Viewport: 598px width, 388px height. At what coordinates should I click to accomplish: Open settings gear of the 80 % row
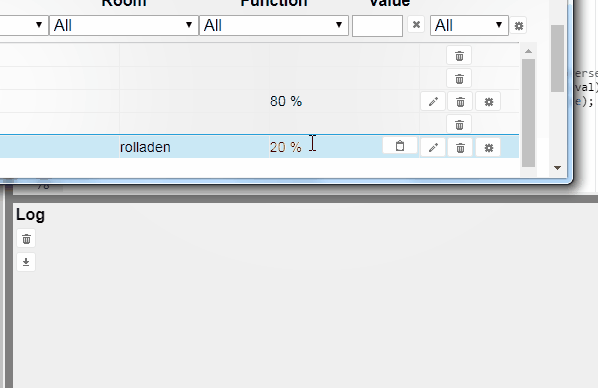tap(489, 102)
